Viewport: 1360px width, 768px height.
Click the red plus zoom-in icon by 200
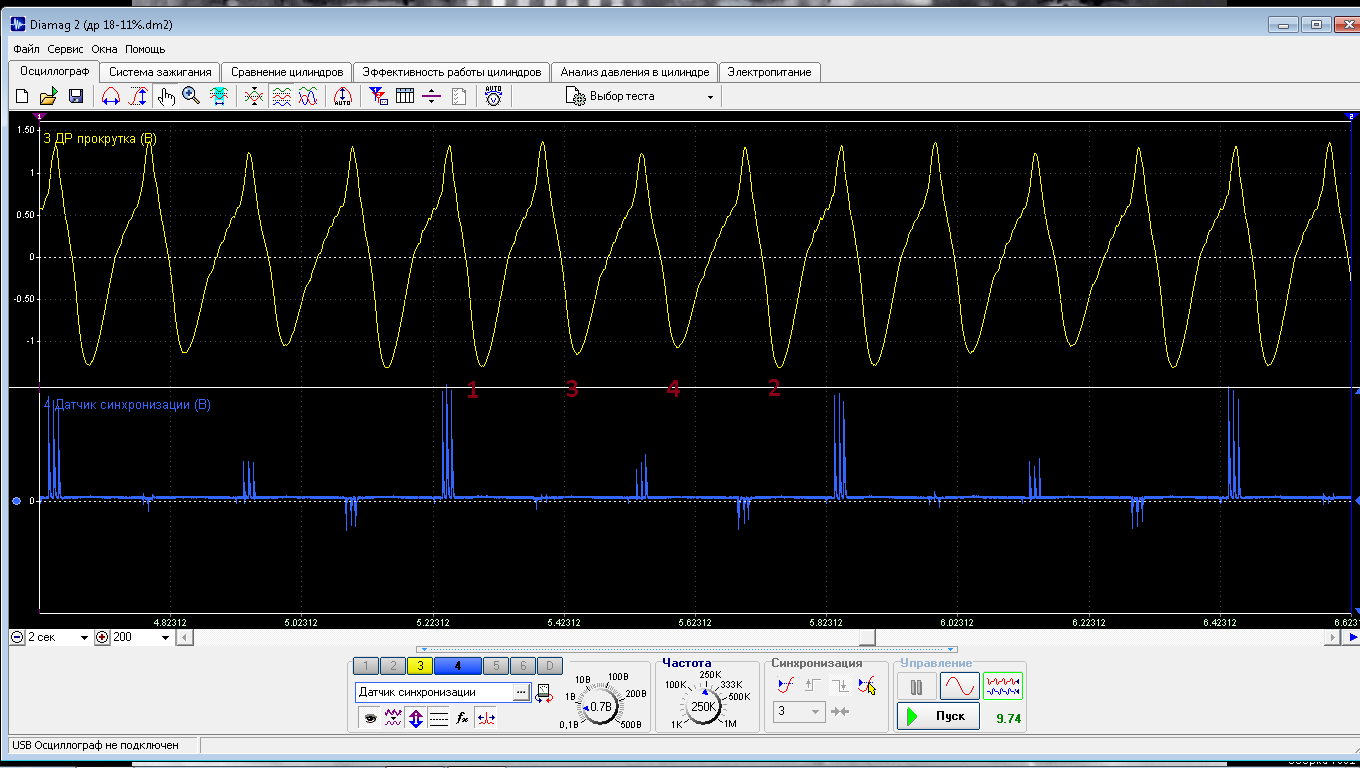[x=102, y=637]
